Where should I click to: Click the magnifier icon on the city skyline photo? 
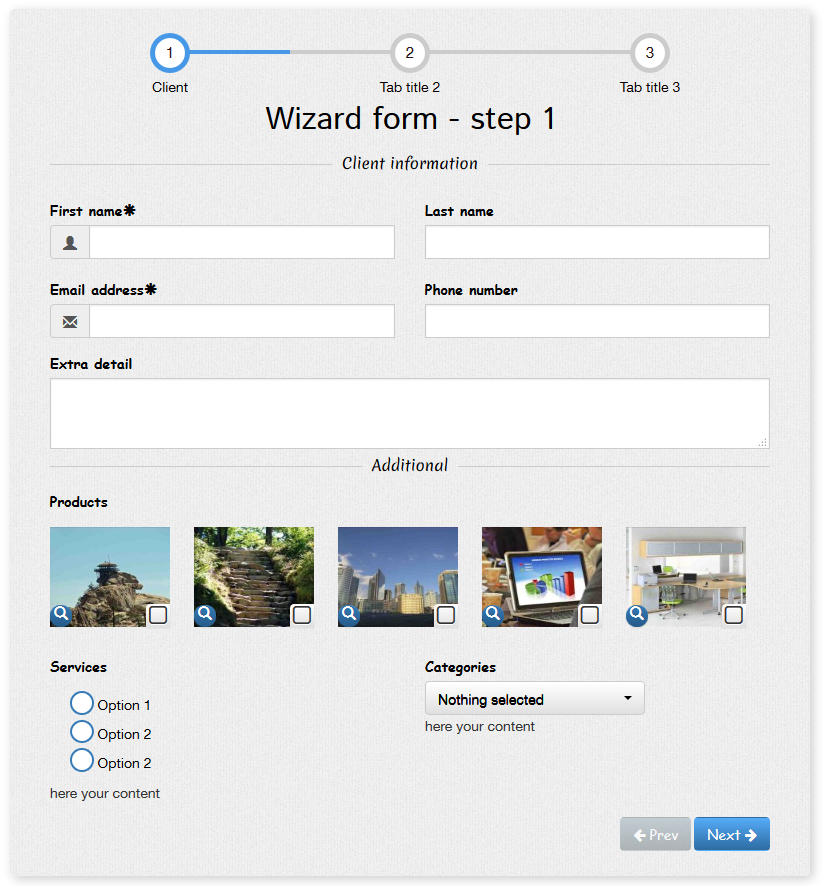pos(349,613)
